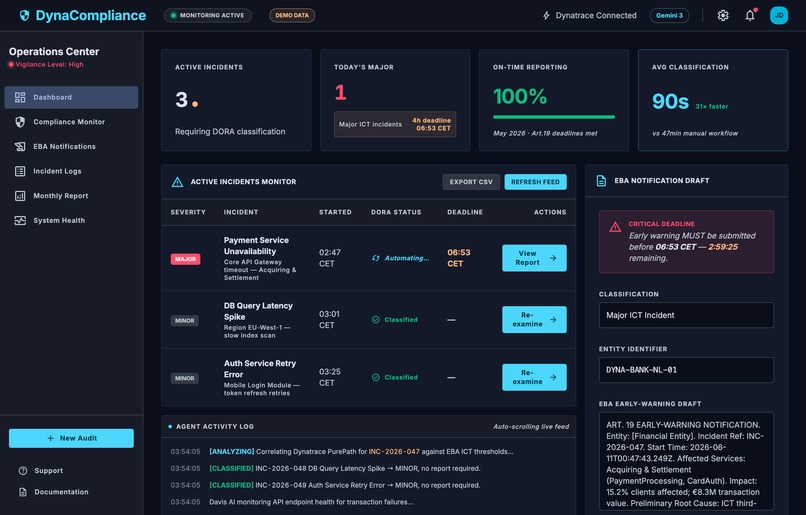Click the Monthly Report chart icon
The width and height of the screenshot is (806, 515).
click(20, 196)
